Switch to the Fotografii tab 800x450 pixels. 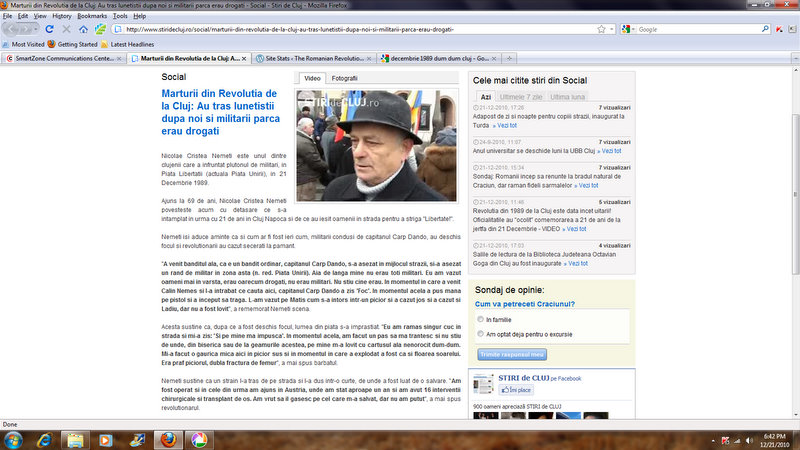[344, 78]
